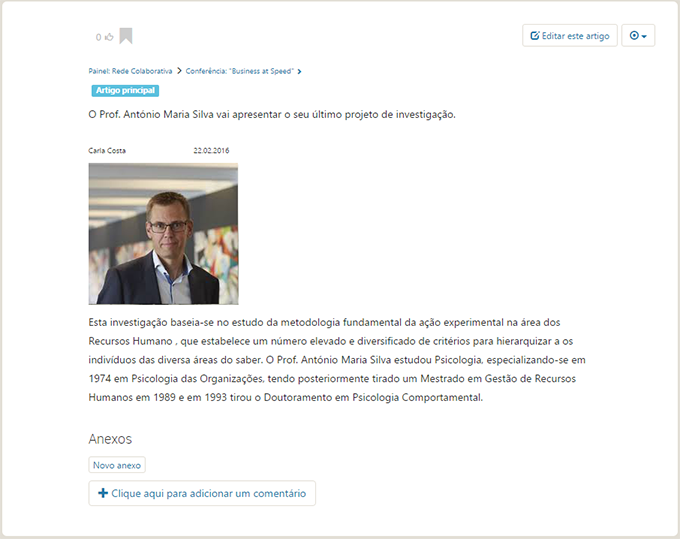Like the article with thumbs-up icon
Screen dimensions: 680x539
[109, 37]
